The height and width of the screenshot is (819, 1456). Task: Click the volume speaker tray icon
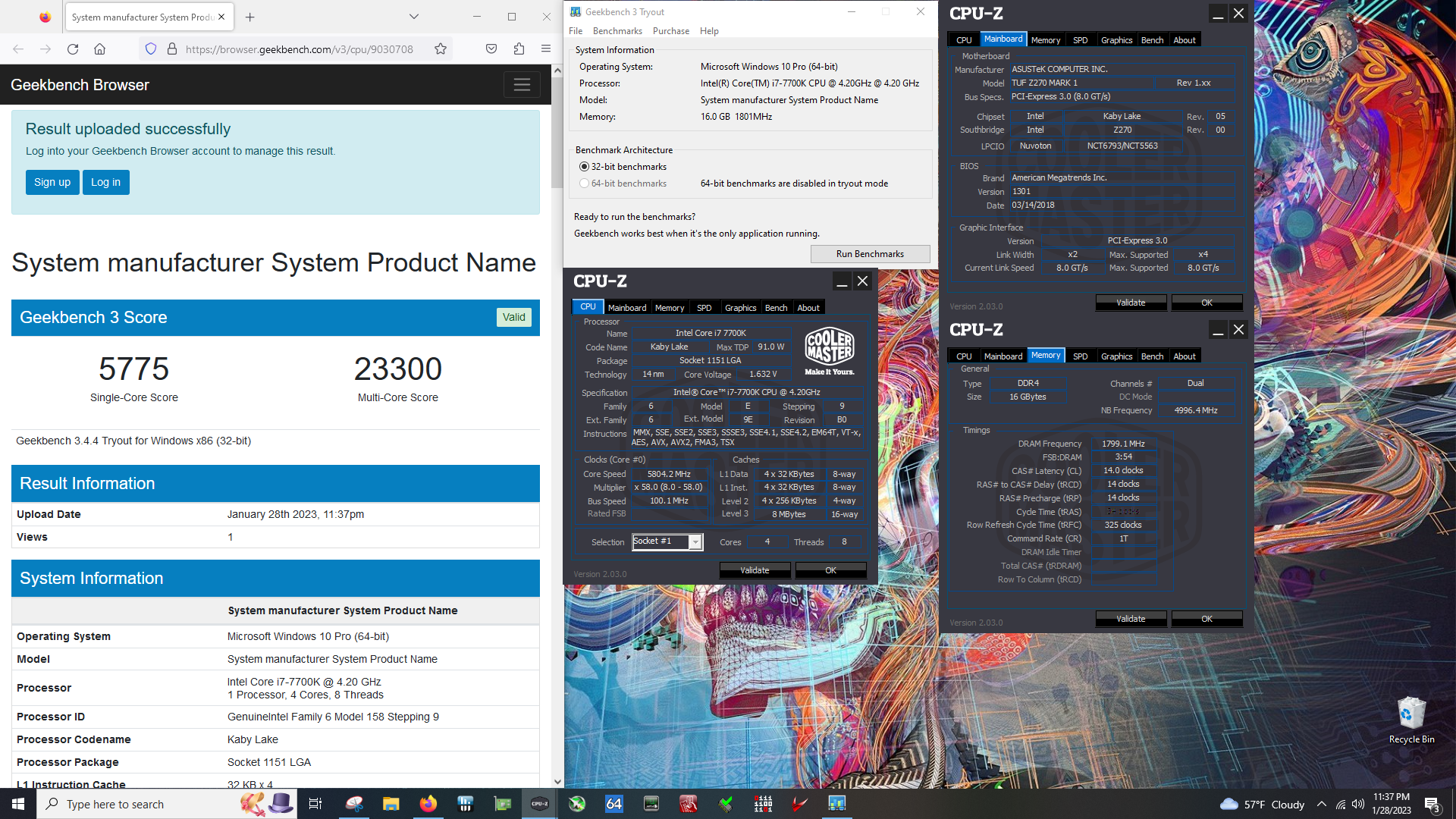(x=1358, y=805)
